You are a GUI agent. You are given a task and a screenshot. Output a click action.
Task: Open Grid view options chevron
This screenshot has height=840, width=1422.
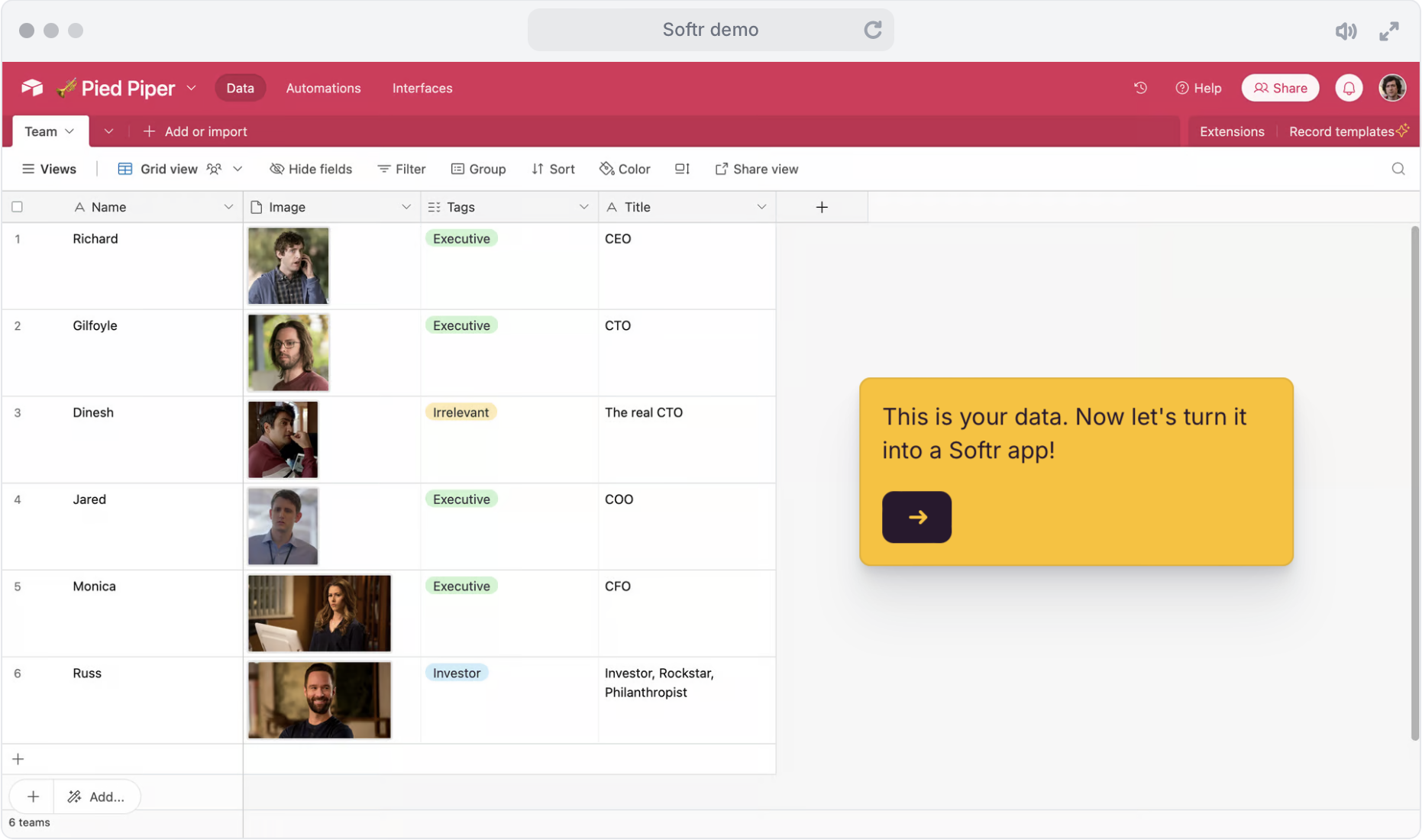click(x=238, y=169)
